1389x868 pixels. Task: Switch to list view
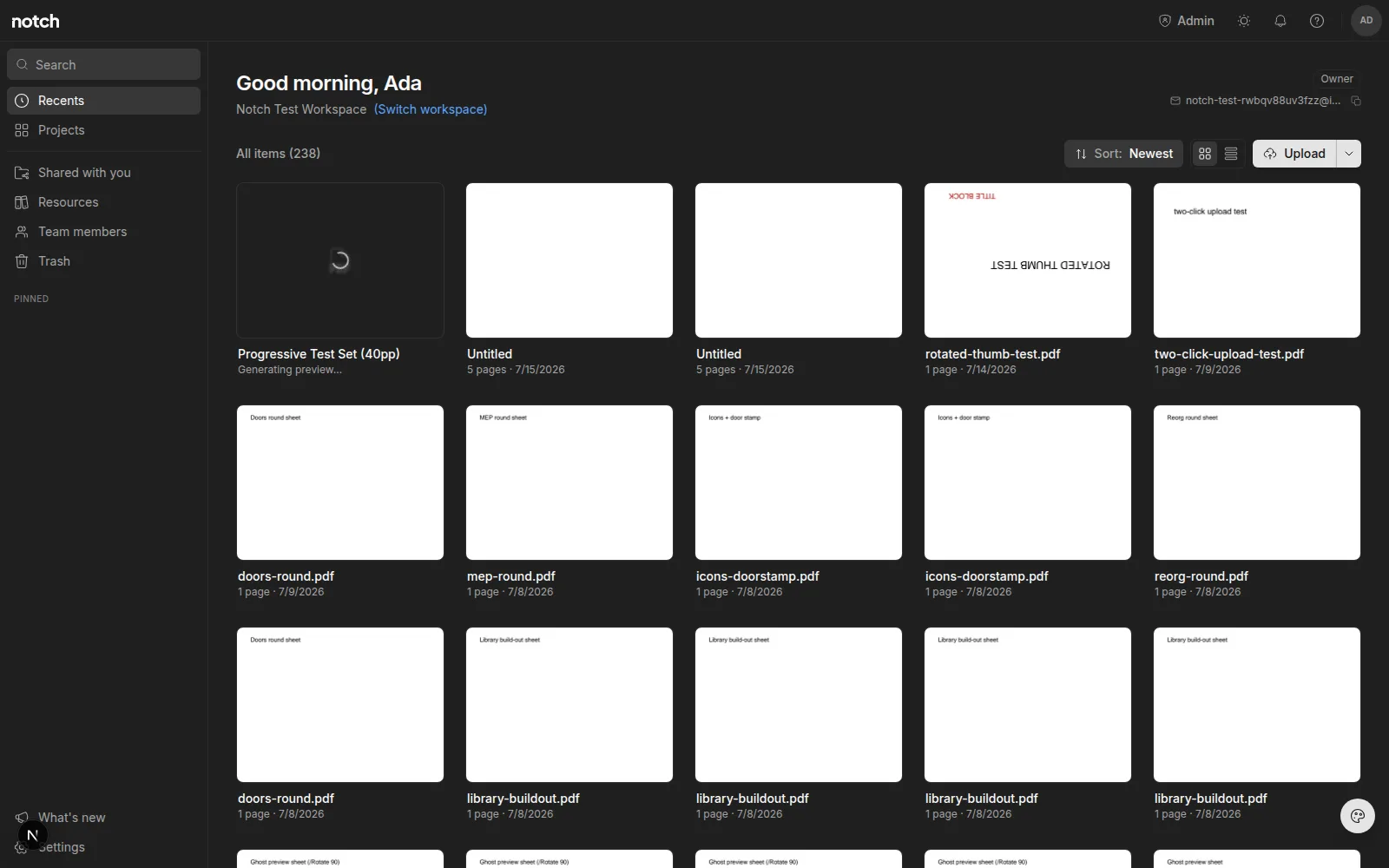(1231, 154)
